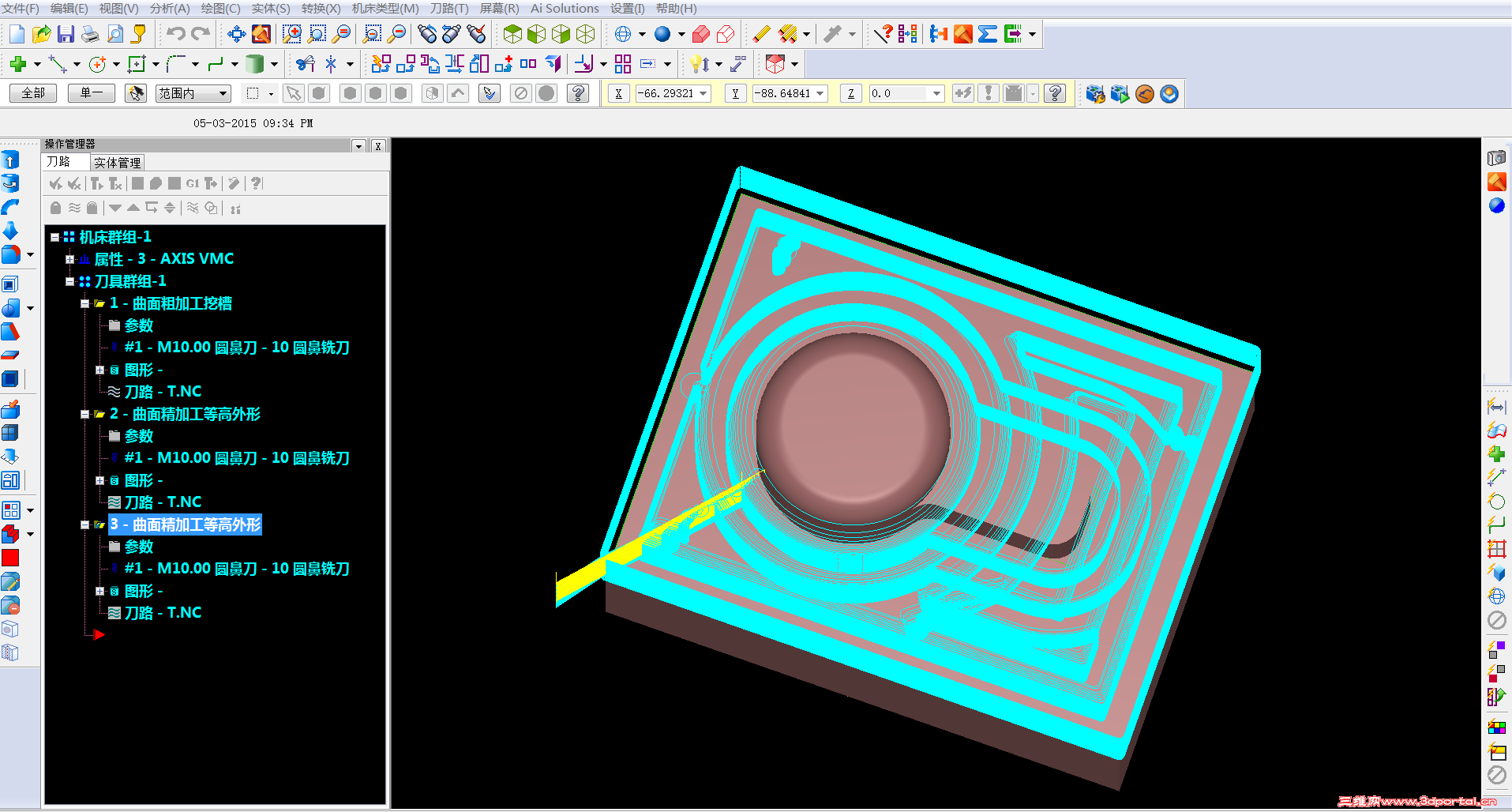The height and width of the screenshot is (812, 1512).
Task: Click the red shaded solid icon
Action: click(x=700, y=34)
